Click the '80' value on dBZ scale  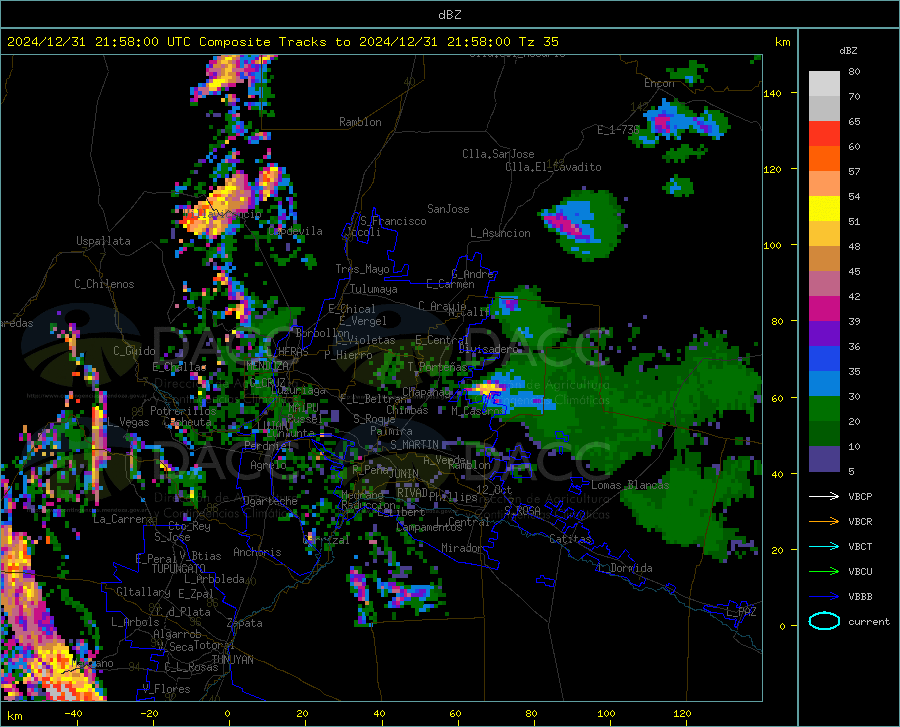coord(854,72)
